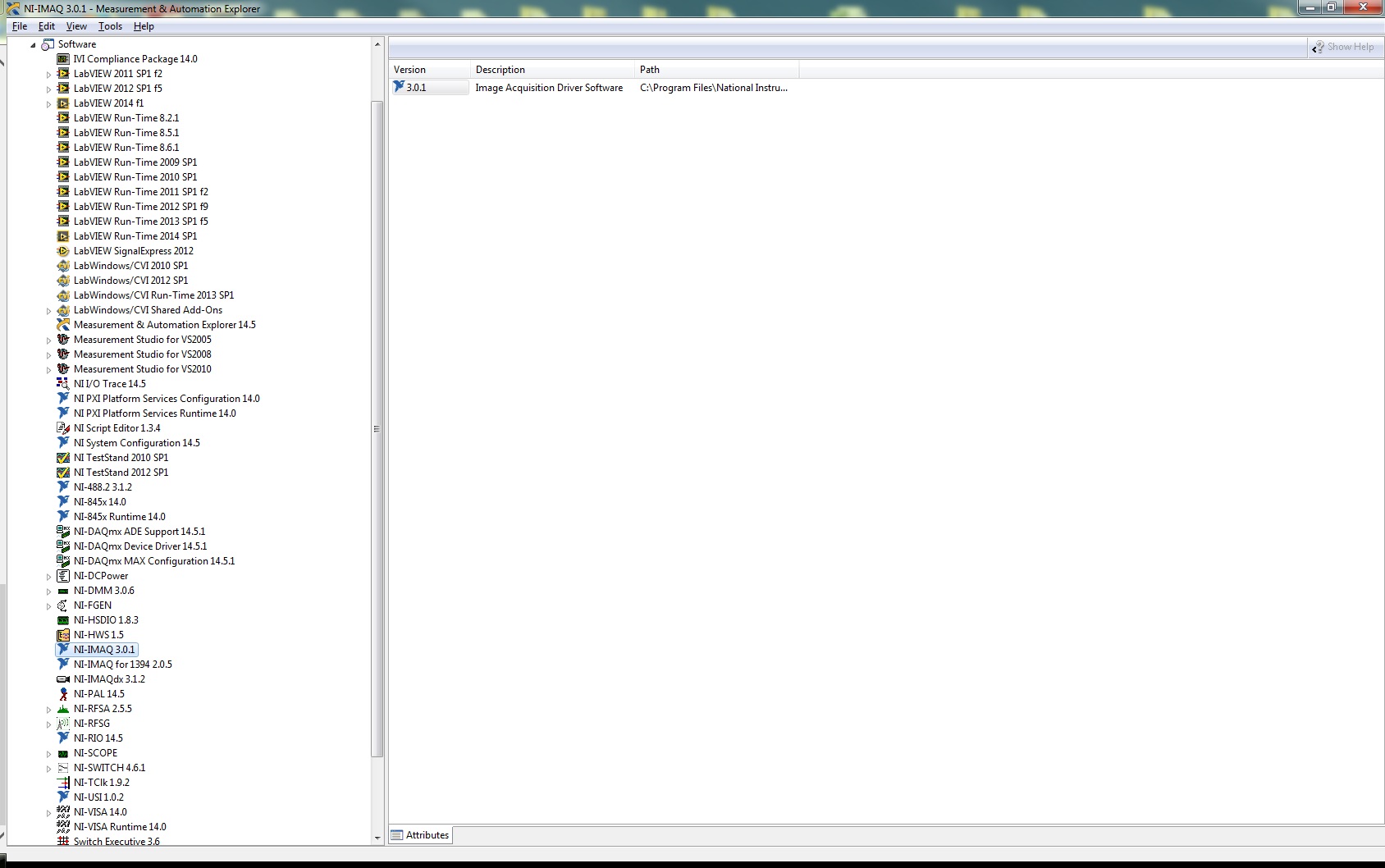Click the IVI Compliance Package 14.0 icon
1385x868 pixels.
pyautogui.click(x=63, y=59)
